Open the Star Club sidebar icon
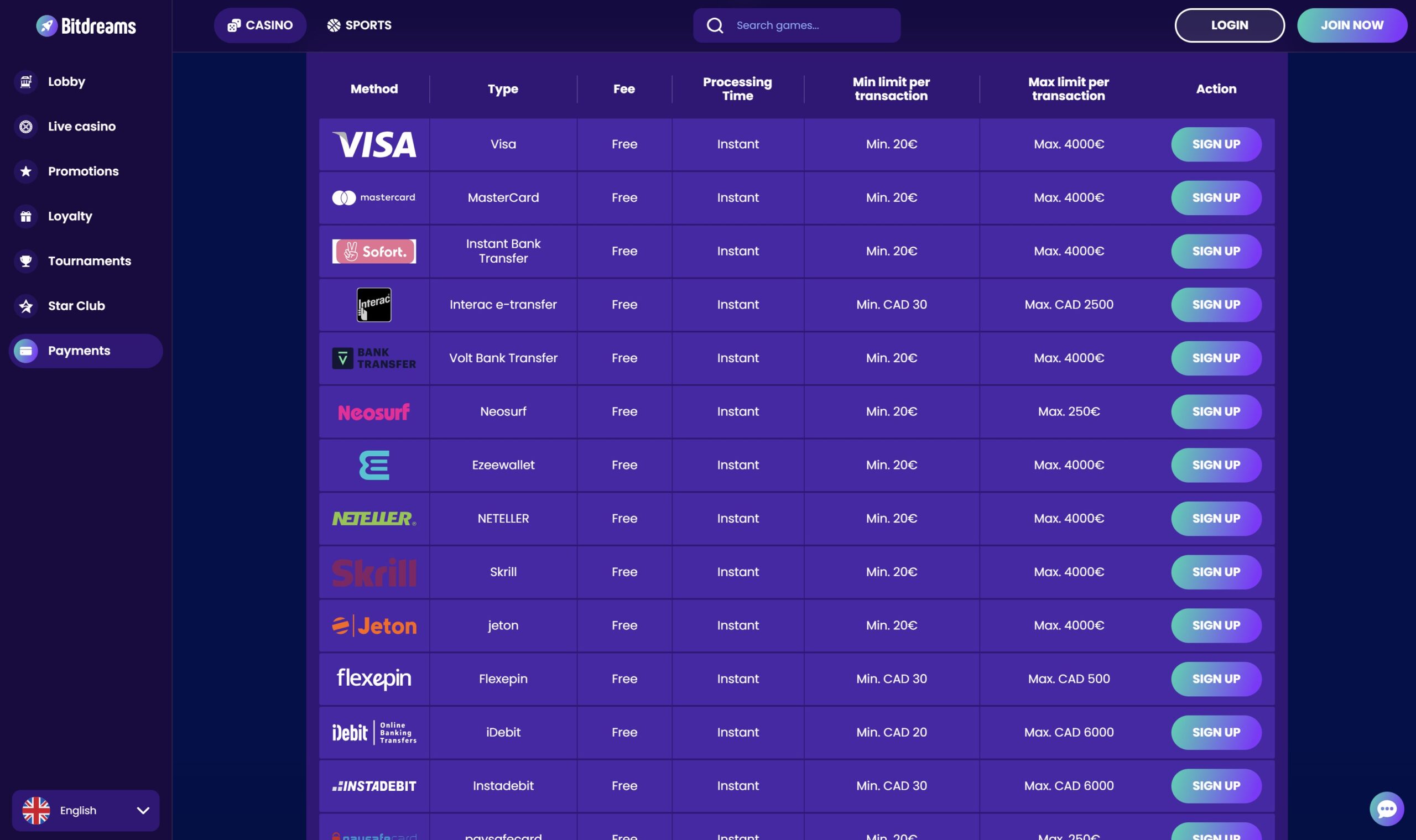Viewport: 1416px width, 840px height. click(x=25, y=306)
